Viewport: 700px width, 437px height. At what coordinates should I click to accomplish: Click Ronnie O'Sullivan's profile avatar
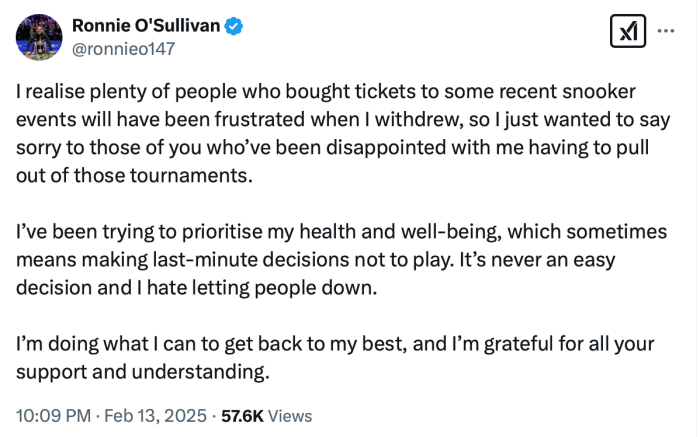click(39, 38)
